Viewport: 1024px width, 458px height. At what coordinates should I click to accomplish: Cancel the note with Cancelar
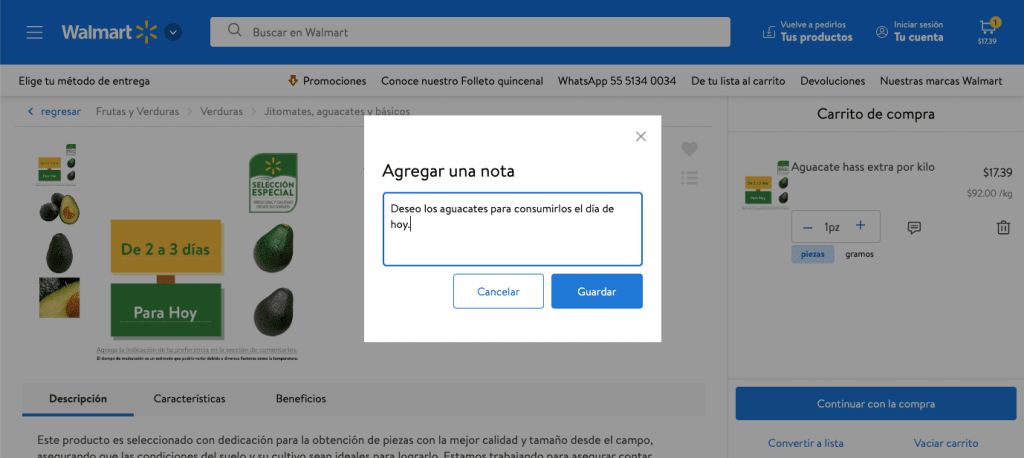click(498, 291)
